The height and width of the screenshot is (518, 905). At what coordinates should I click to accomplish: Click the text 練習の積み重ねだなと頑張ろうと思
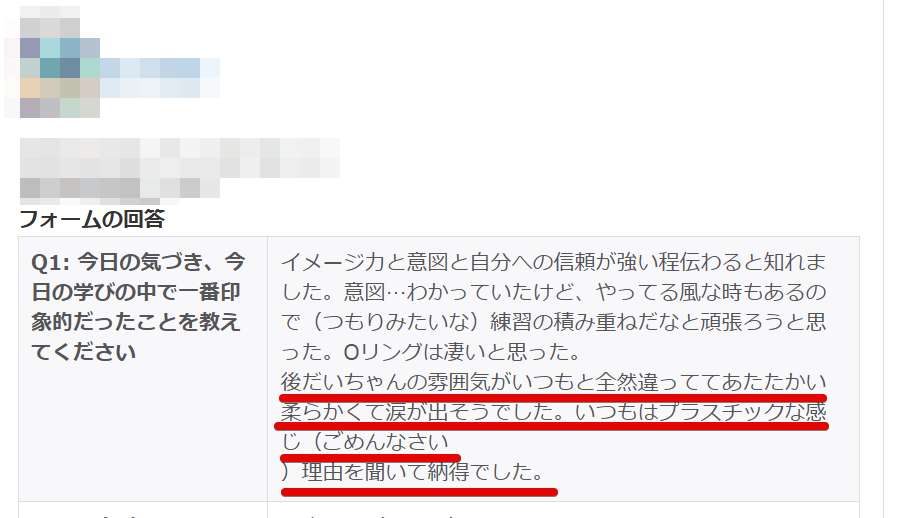[x=658, y=322]
